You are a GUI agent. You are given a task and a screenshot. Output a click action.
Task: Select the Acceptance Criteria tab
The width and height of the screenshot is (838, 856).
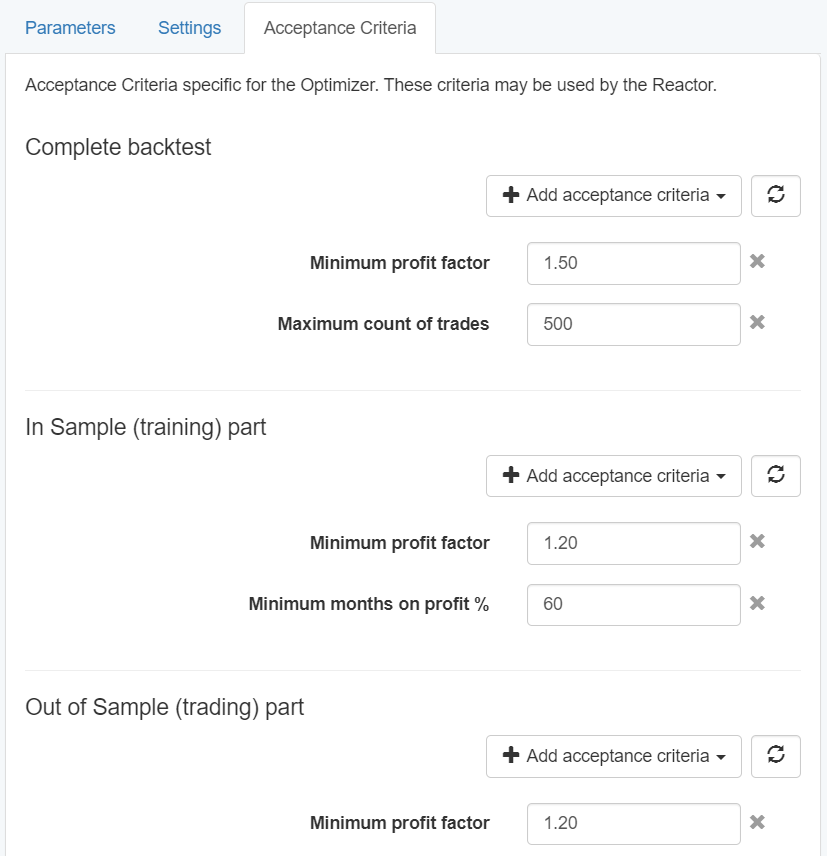tap(339, 28)
